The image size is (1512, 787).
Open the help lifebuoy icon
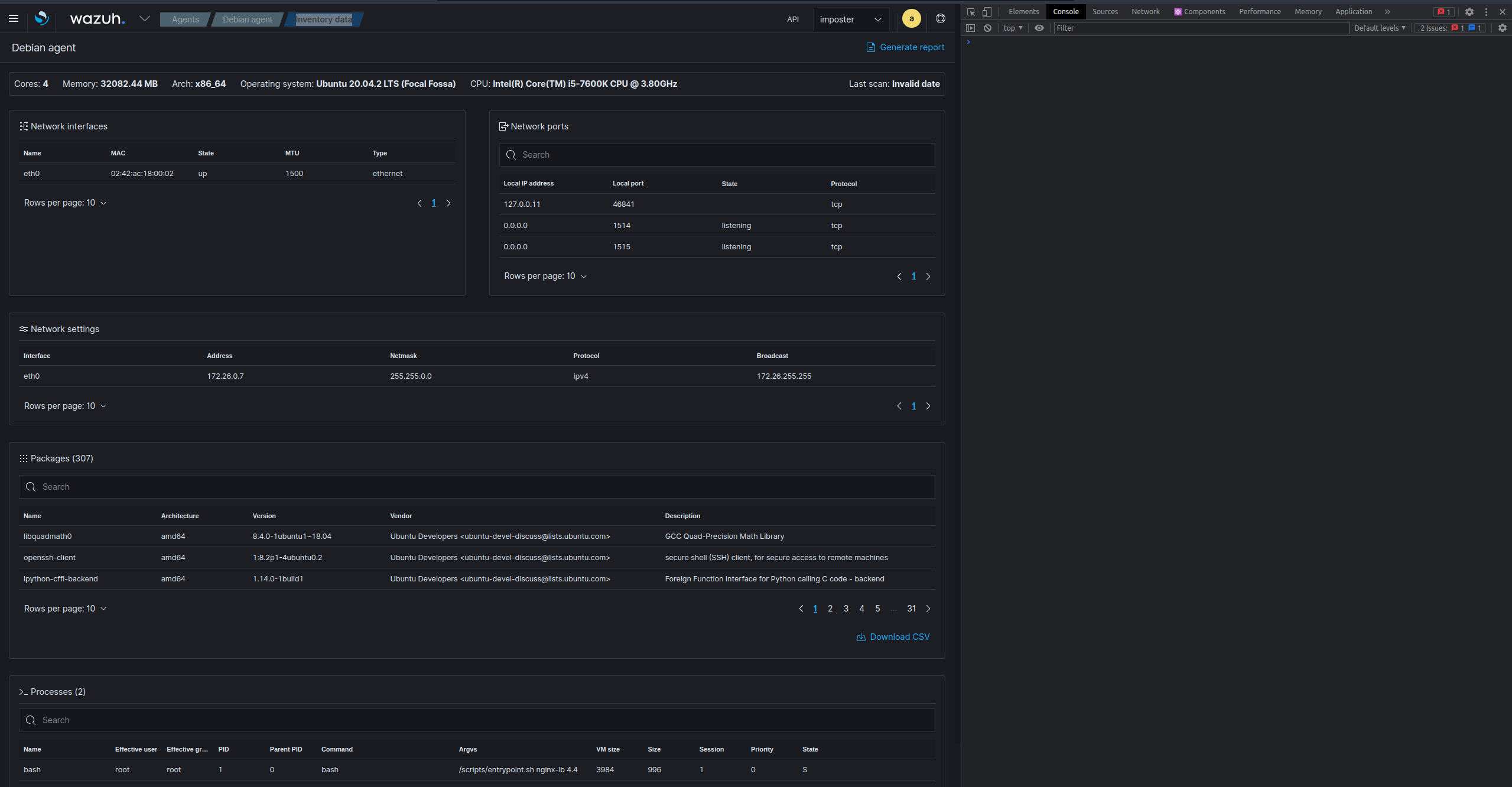939,18
